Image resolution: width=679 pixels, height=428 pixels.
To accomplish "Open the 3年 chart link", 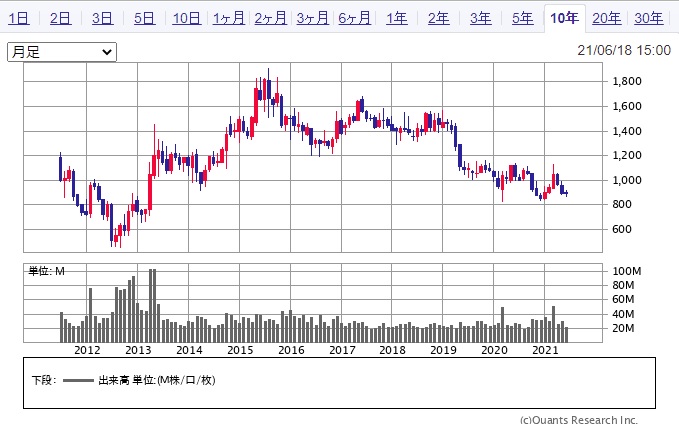I will [x=481, y=18].
